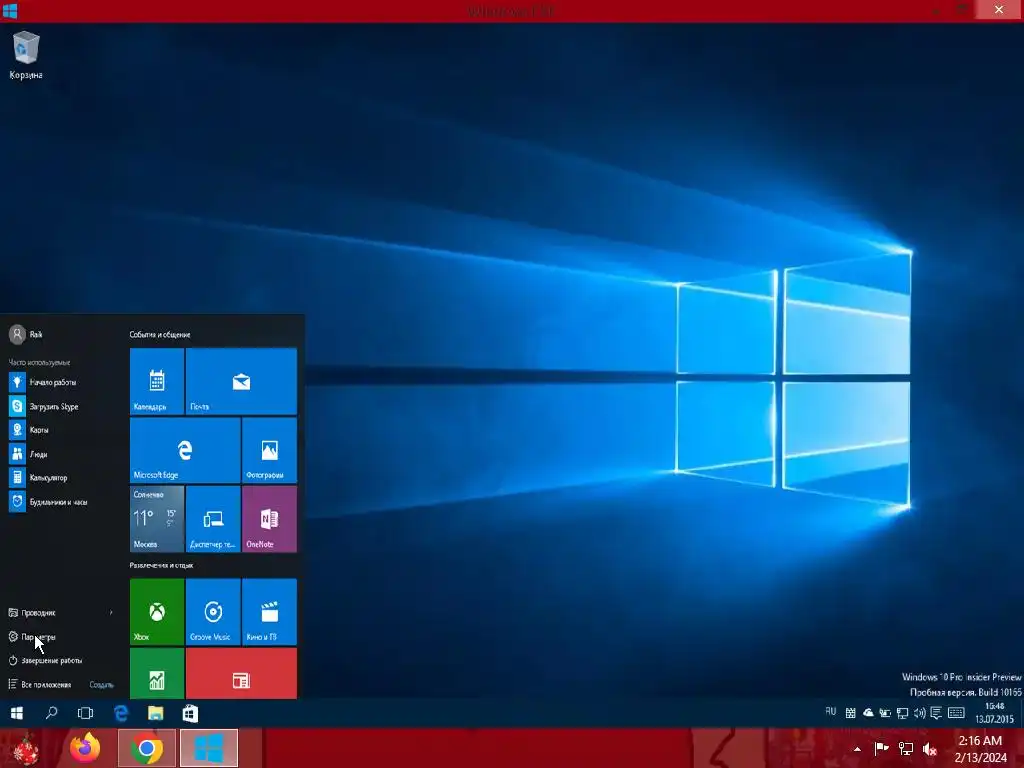This screenshot has width=1024, height=768.
Task: Expand the Проводник jump list arrow
Action: 111,613
